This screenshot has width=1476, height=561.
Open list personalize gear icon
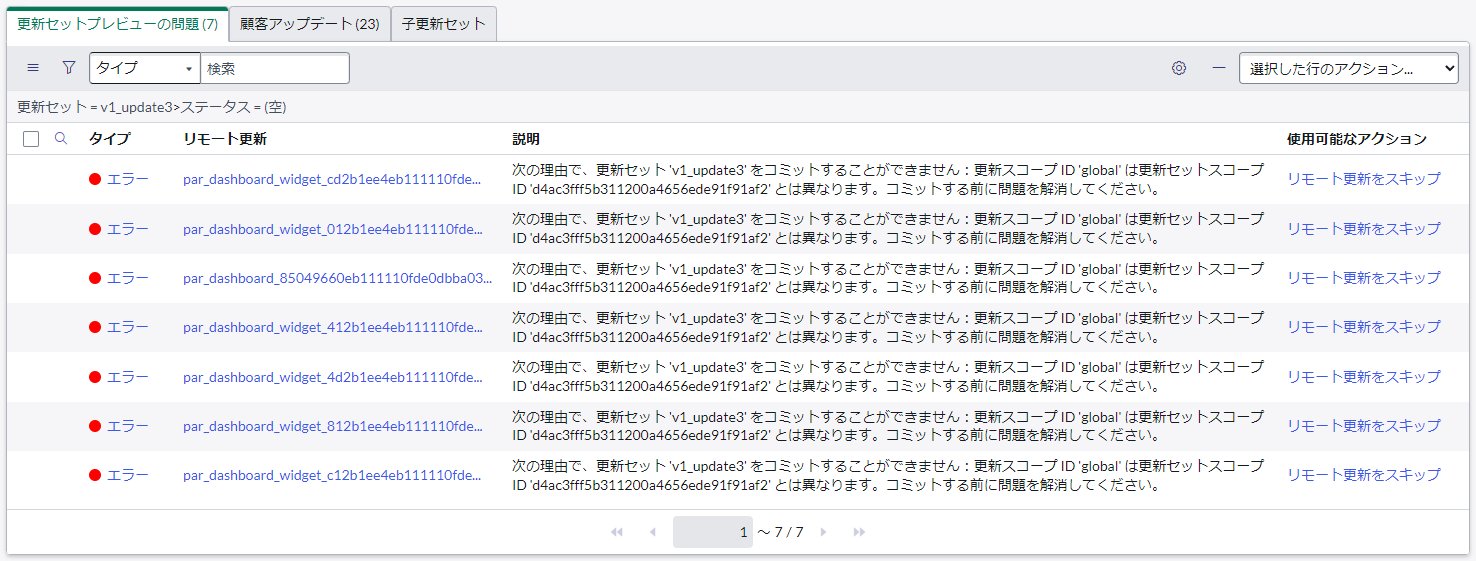pyautogui.click(x=1179, y=68)
